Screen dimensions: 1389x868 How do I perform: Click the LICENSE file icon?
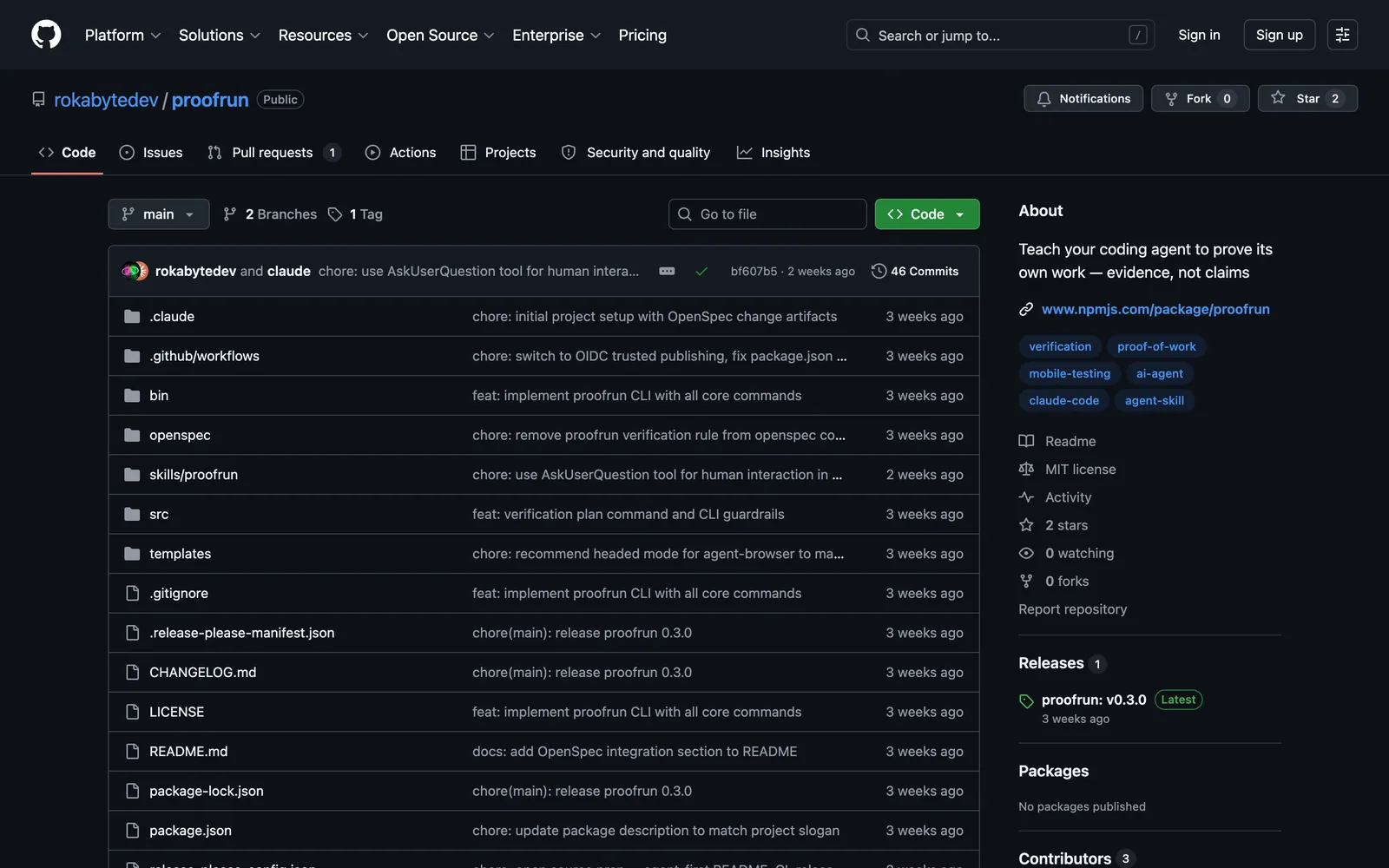tap(132, 712)
